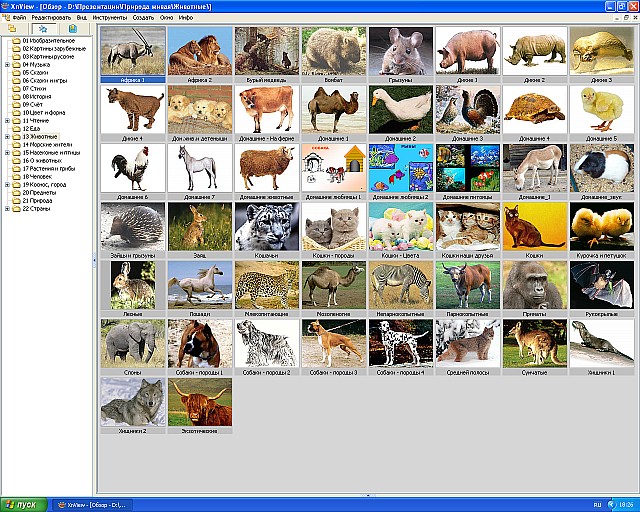
Task: Select the Собаки - породы 4 dalmatian thumbnail
Action: 401,343
